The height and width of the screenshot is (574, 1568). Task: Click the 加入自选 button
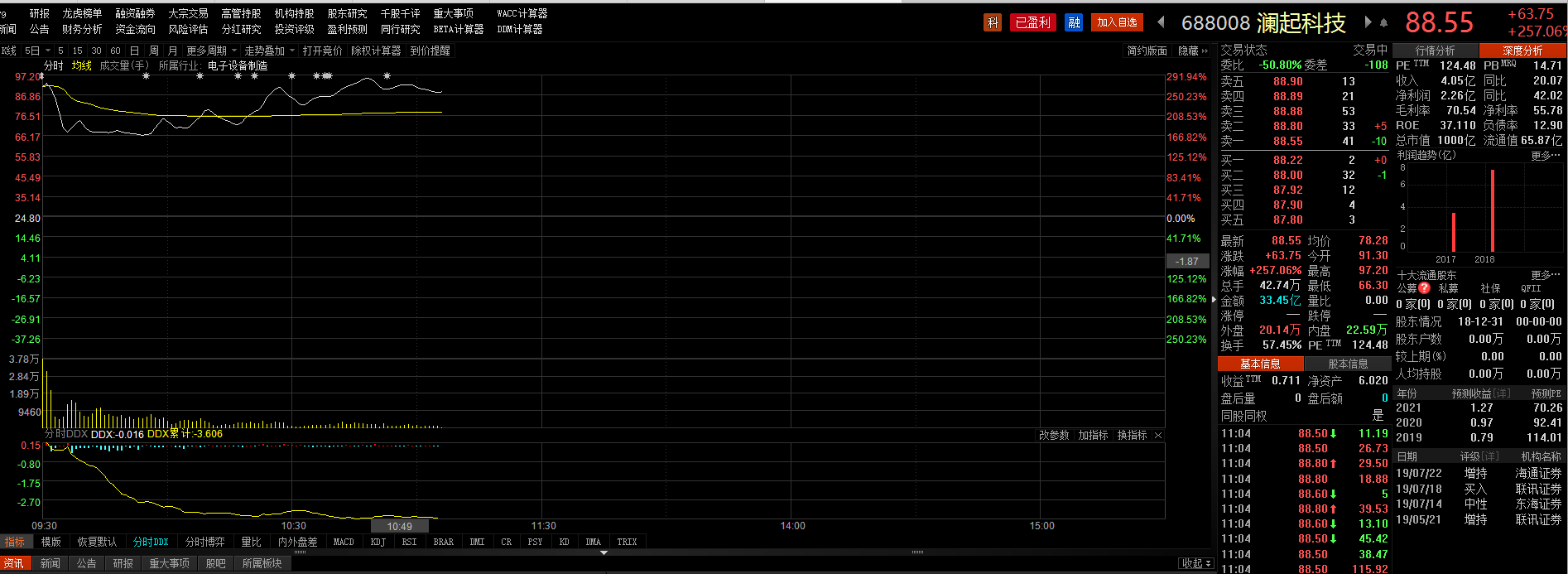(x=1117, y=22)
